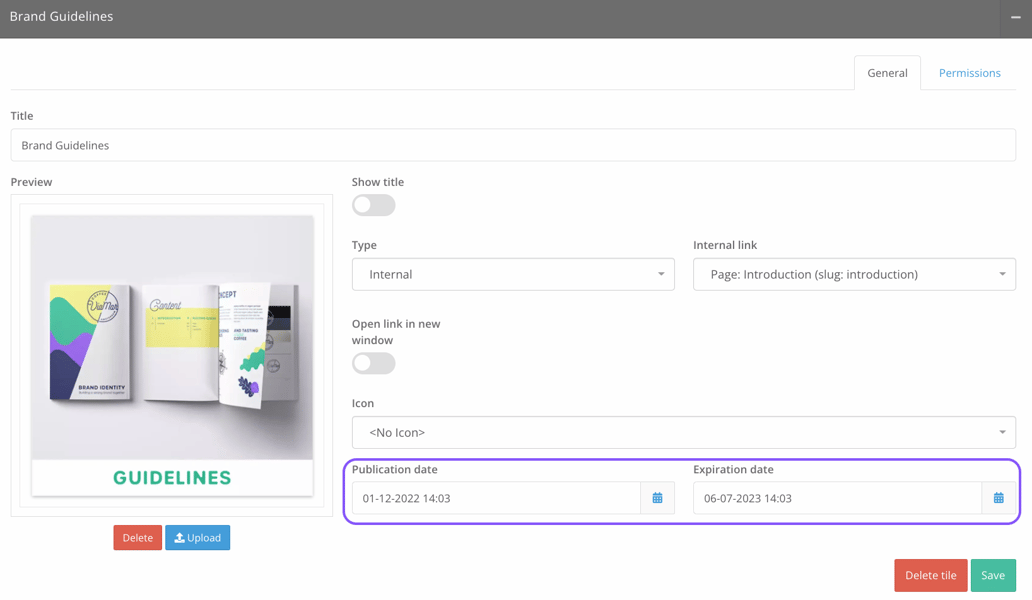The width and height of the screenshot is (1032, 600).
Task: Click the Guidelines brochure preview thumbnail
Action: (x=171, y=357)
